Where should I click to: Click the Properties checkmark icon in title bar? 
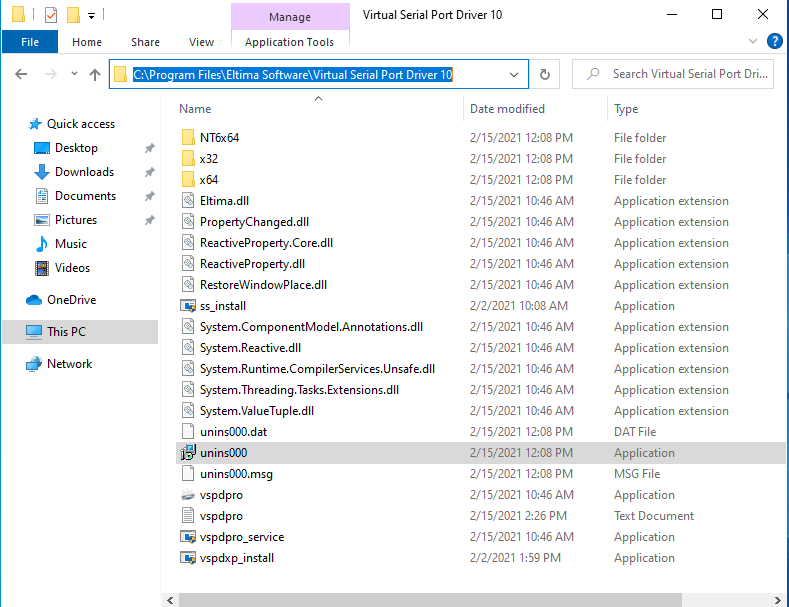tap(51, 15)
